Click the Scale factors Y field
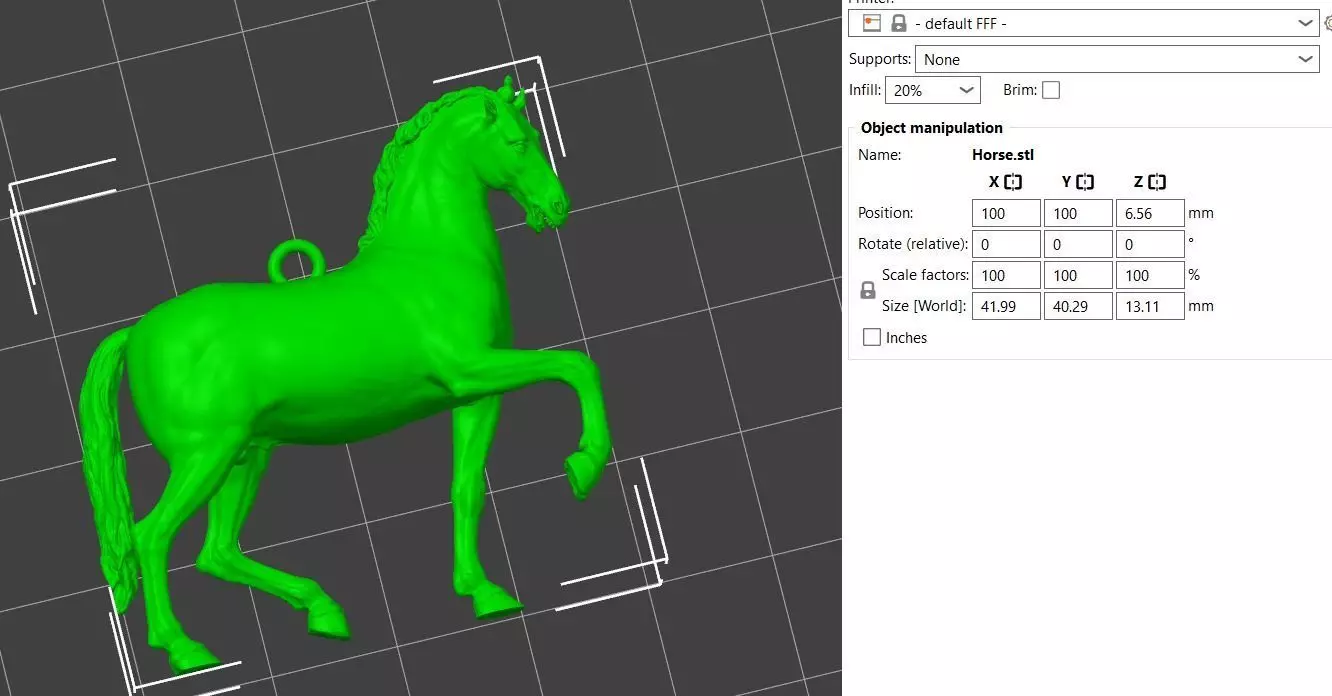Viewport: 1332px width, 696px height. (x=1078, y=275)
